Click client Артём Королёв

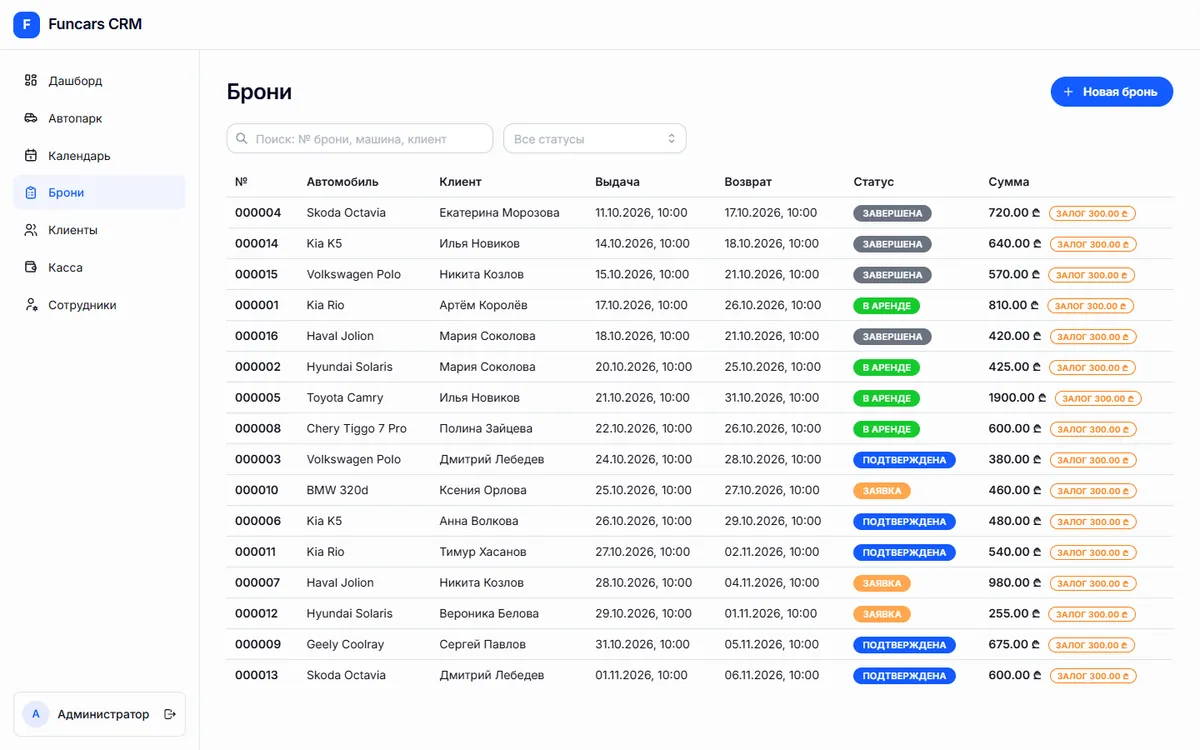(x=484, y=306)
